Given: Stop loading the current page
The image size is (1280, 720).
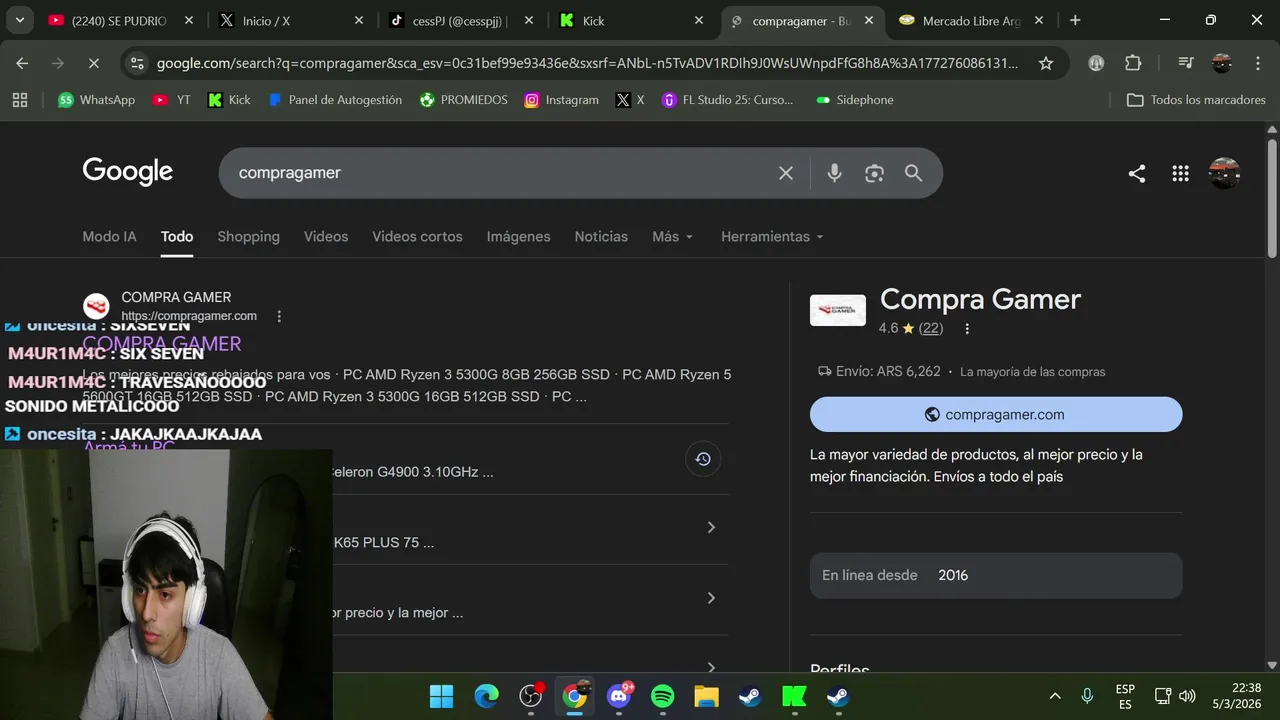Looking at the screenshot, I should 93,63.
